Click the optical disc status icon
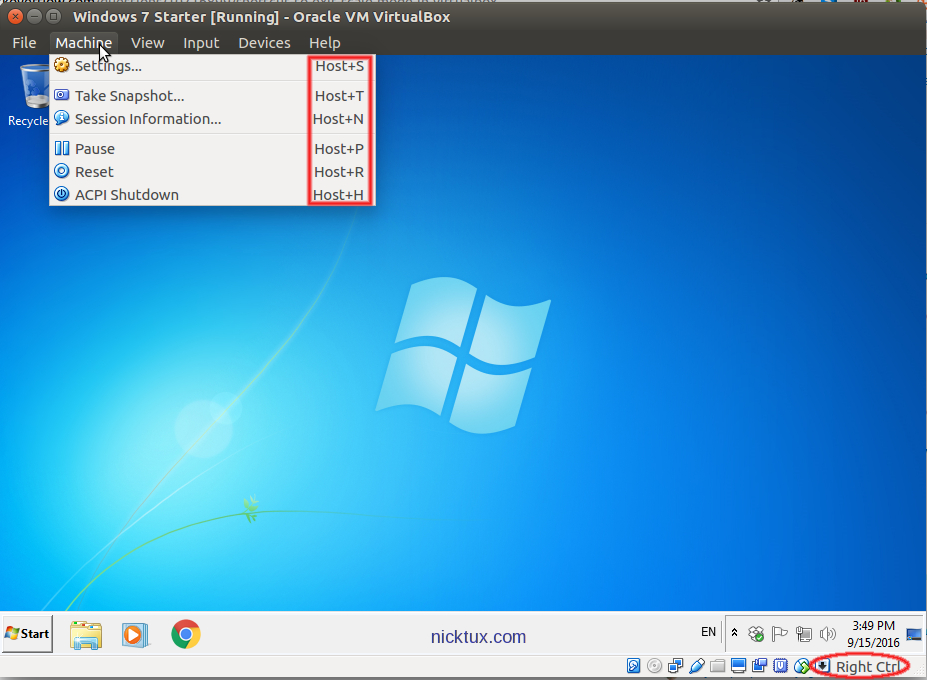927x680 pixels. coord(654,666)
